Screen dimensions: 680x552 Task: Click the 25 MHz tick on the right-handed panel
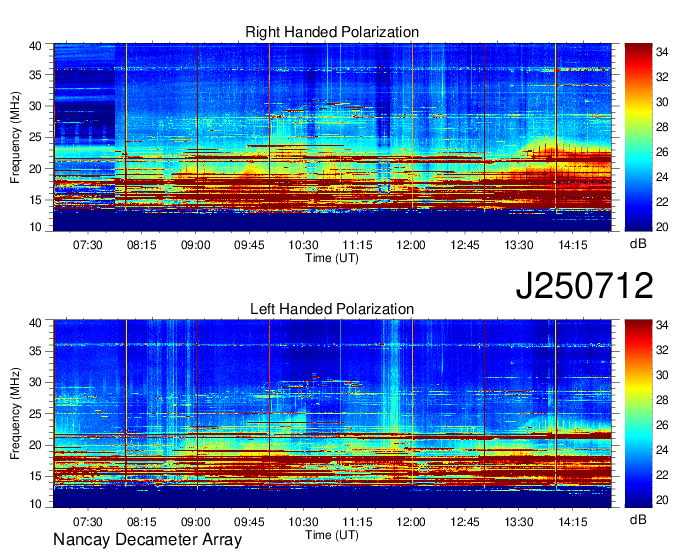point(36,137)
